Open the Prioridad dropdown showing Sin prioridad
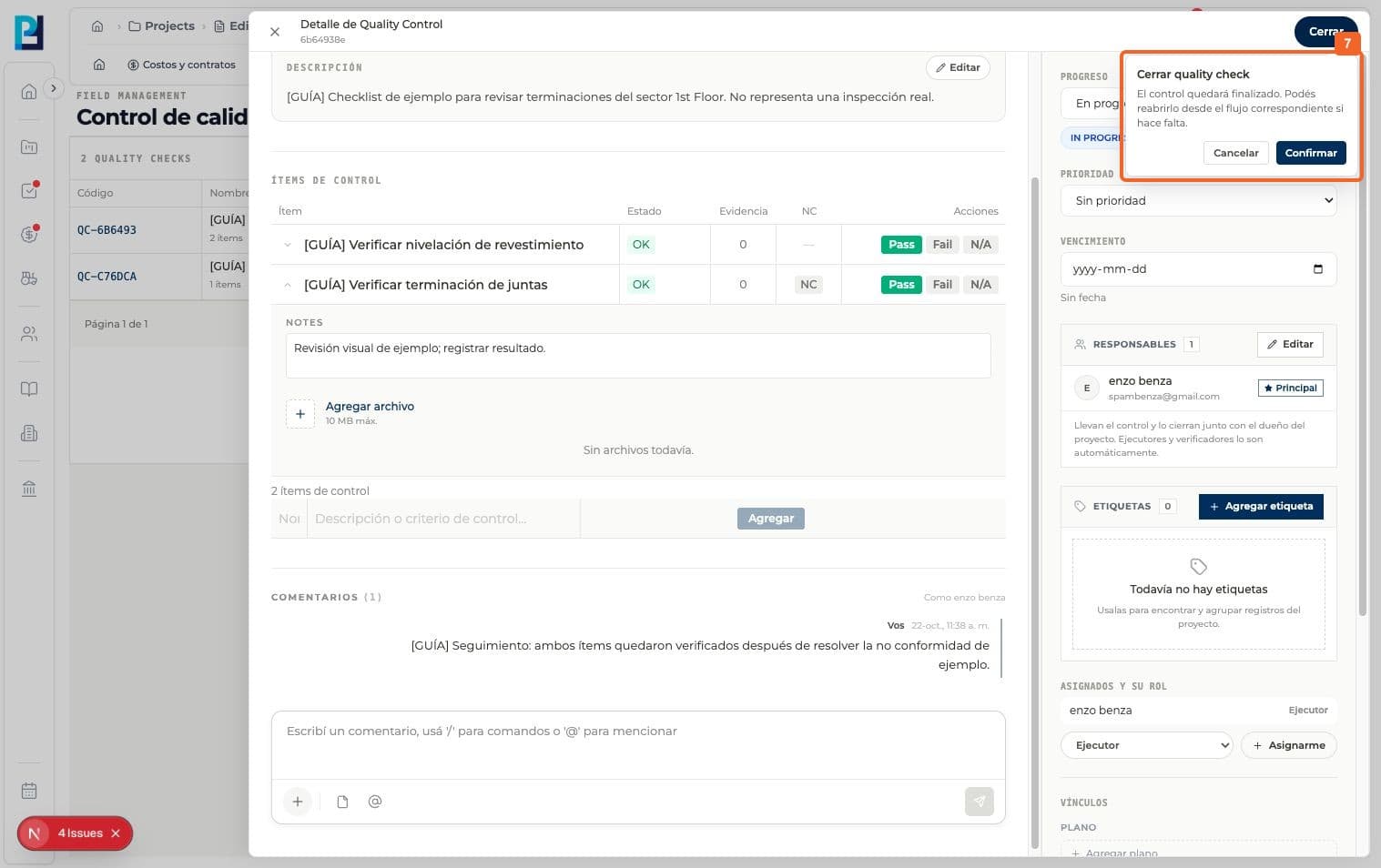Image resolution: width=1381 pixels, height=868 pixels. click(x=1198, y=201)
